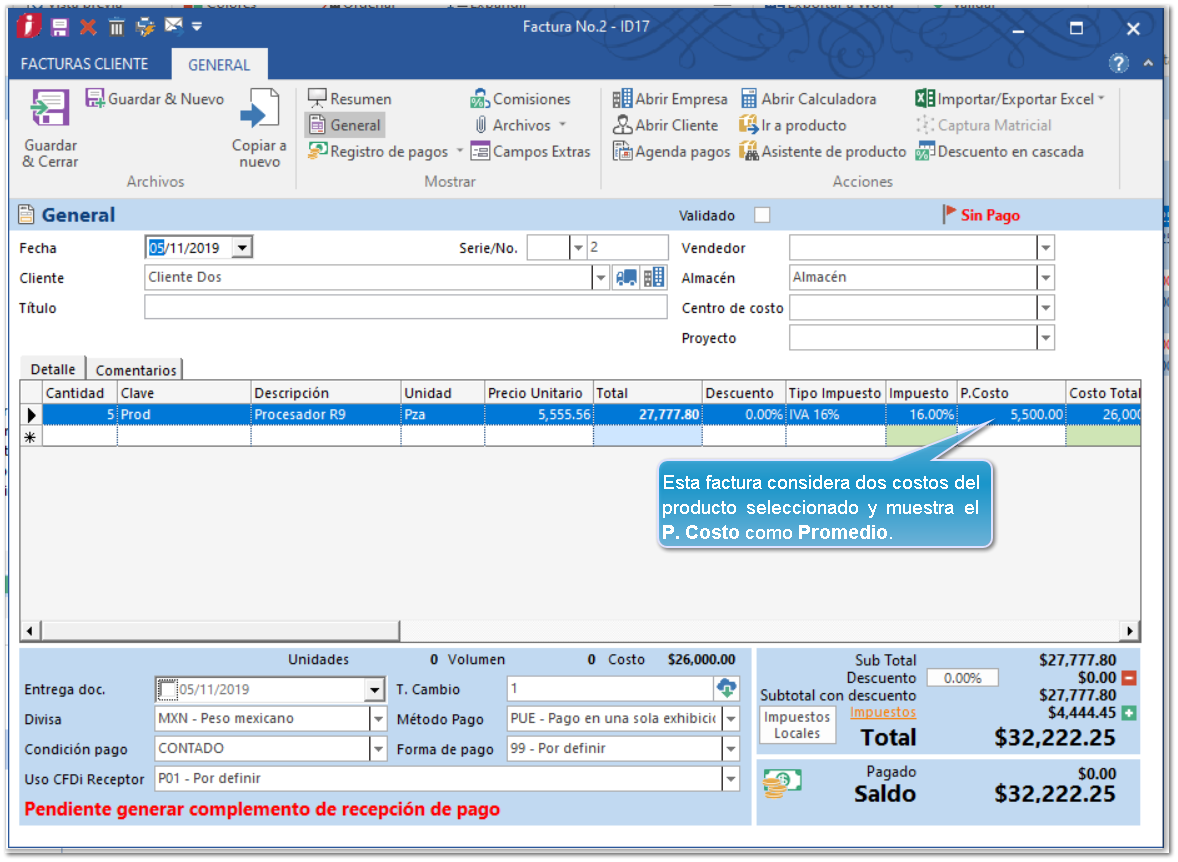Switch to the FACTURAS CLIENTE ribbon tab

[84, 64]
